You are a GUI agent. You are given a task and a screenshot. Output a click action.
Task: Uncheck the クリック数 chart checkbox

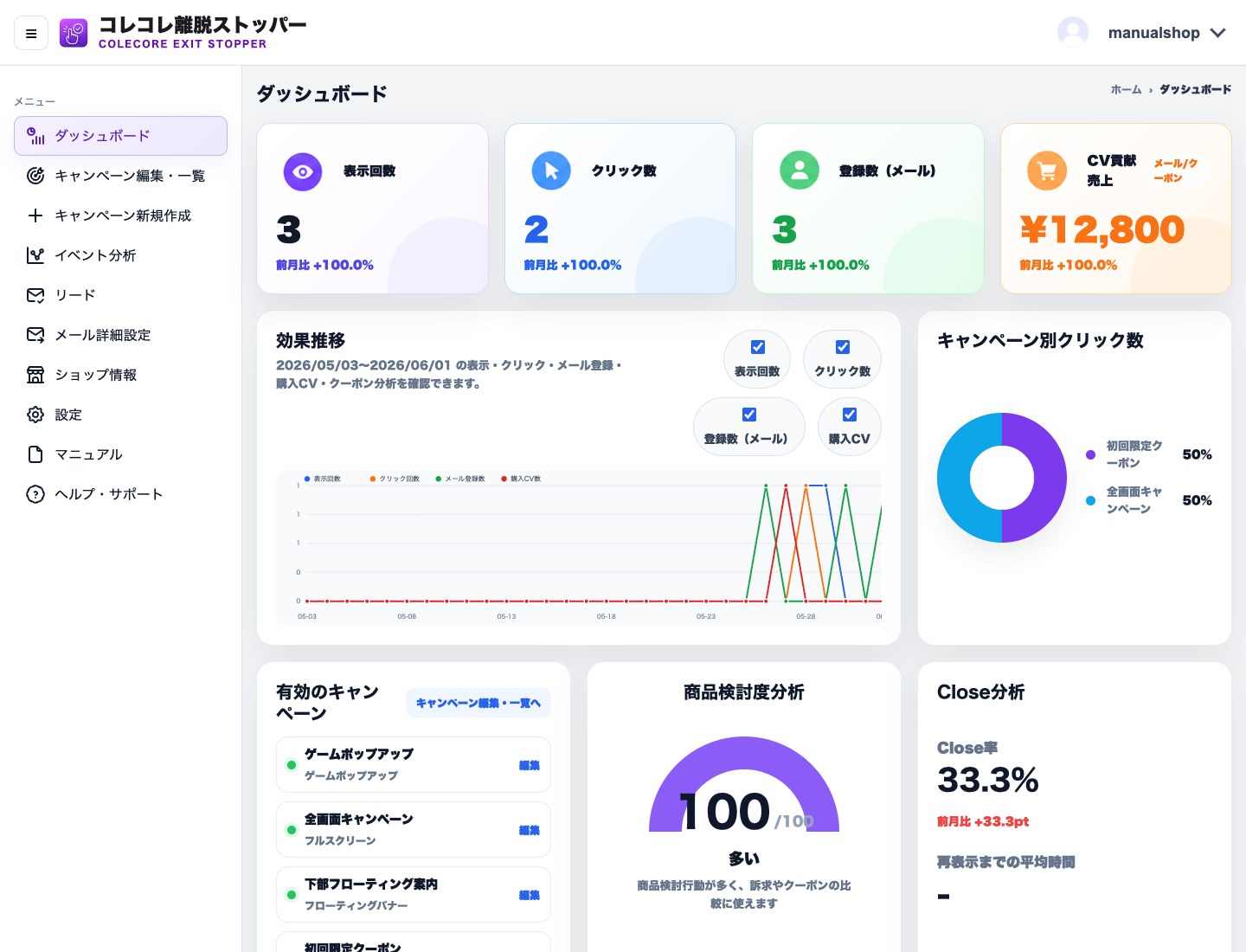coord(843,347)
